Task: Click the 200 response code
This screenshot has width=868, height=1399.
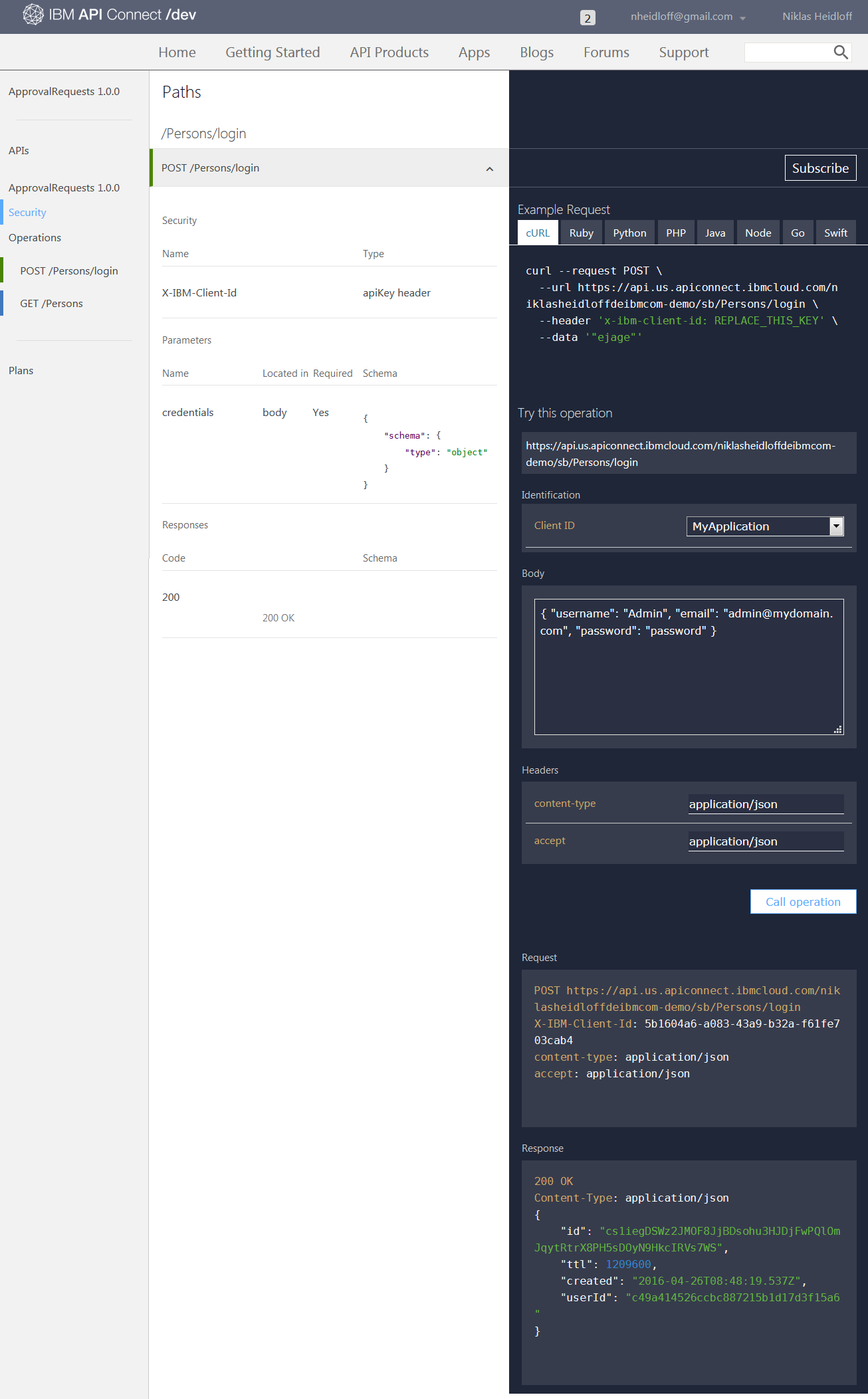Action: [x=171, y=597]
